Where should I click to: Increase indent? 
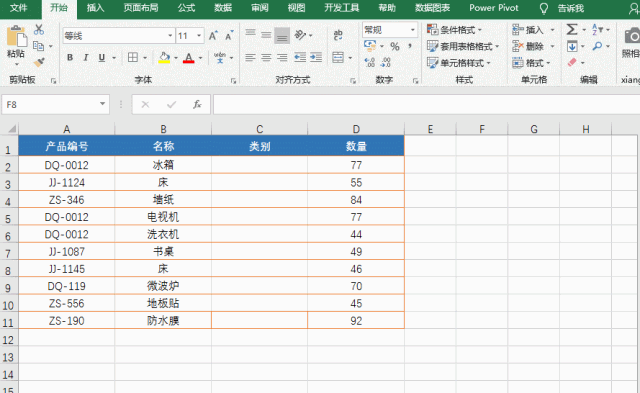tap(316, 58)
